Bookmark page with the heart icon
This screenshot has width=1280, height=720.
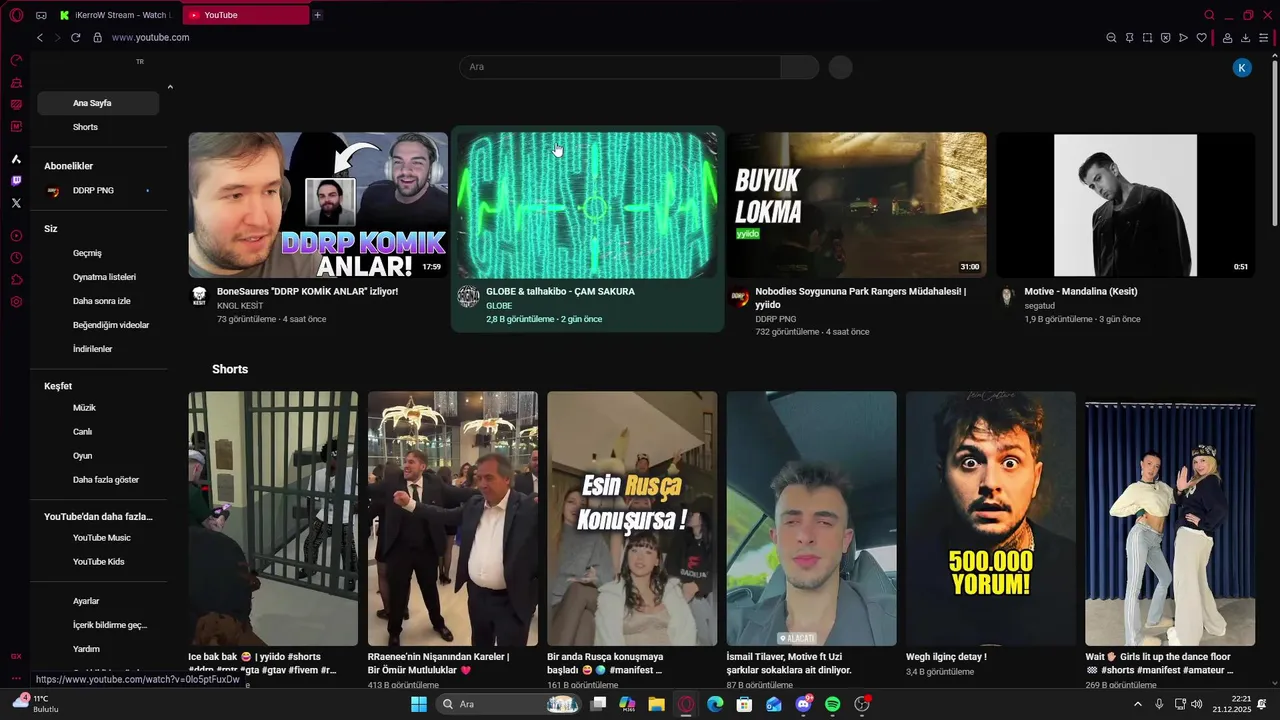pyautogui.click(x=1201, y=38)
